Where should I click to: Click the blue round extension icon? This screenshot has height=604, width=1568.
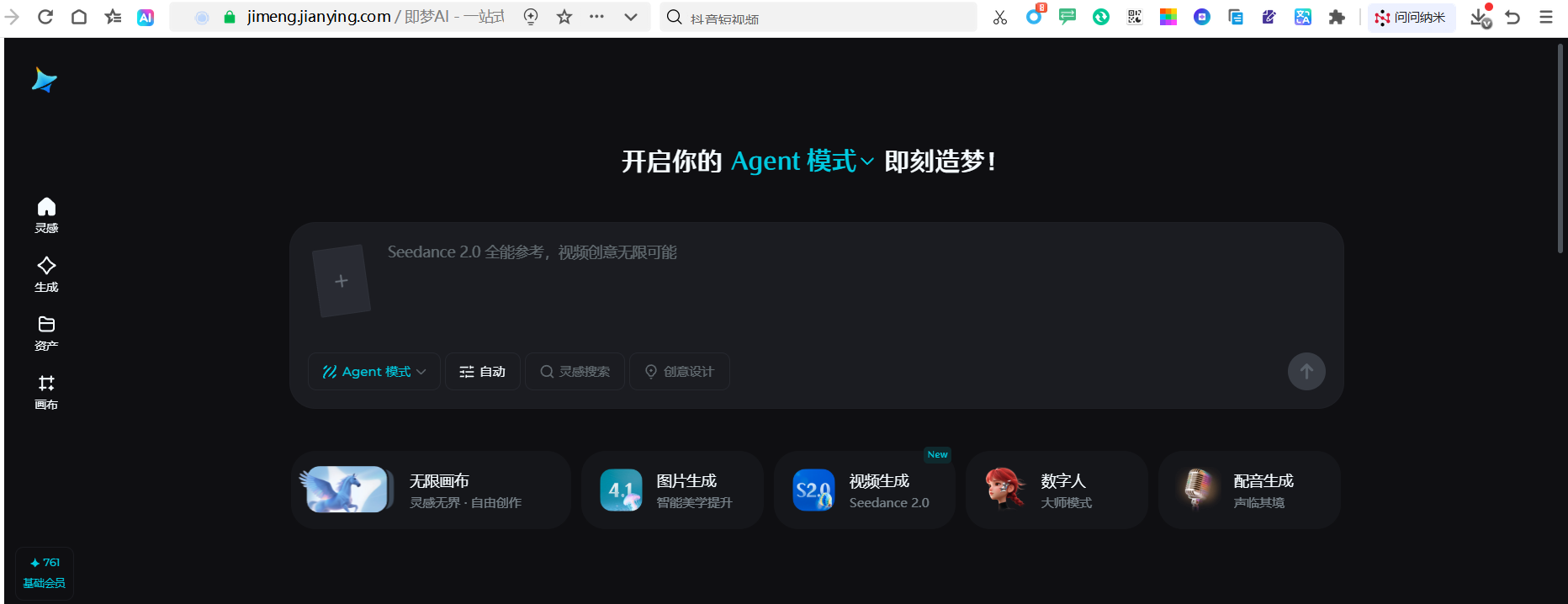click(1202, 17)
